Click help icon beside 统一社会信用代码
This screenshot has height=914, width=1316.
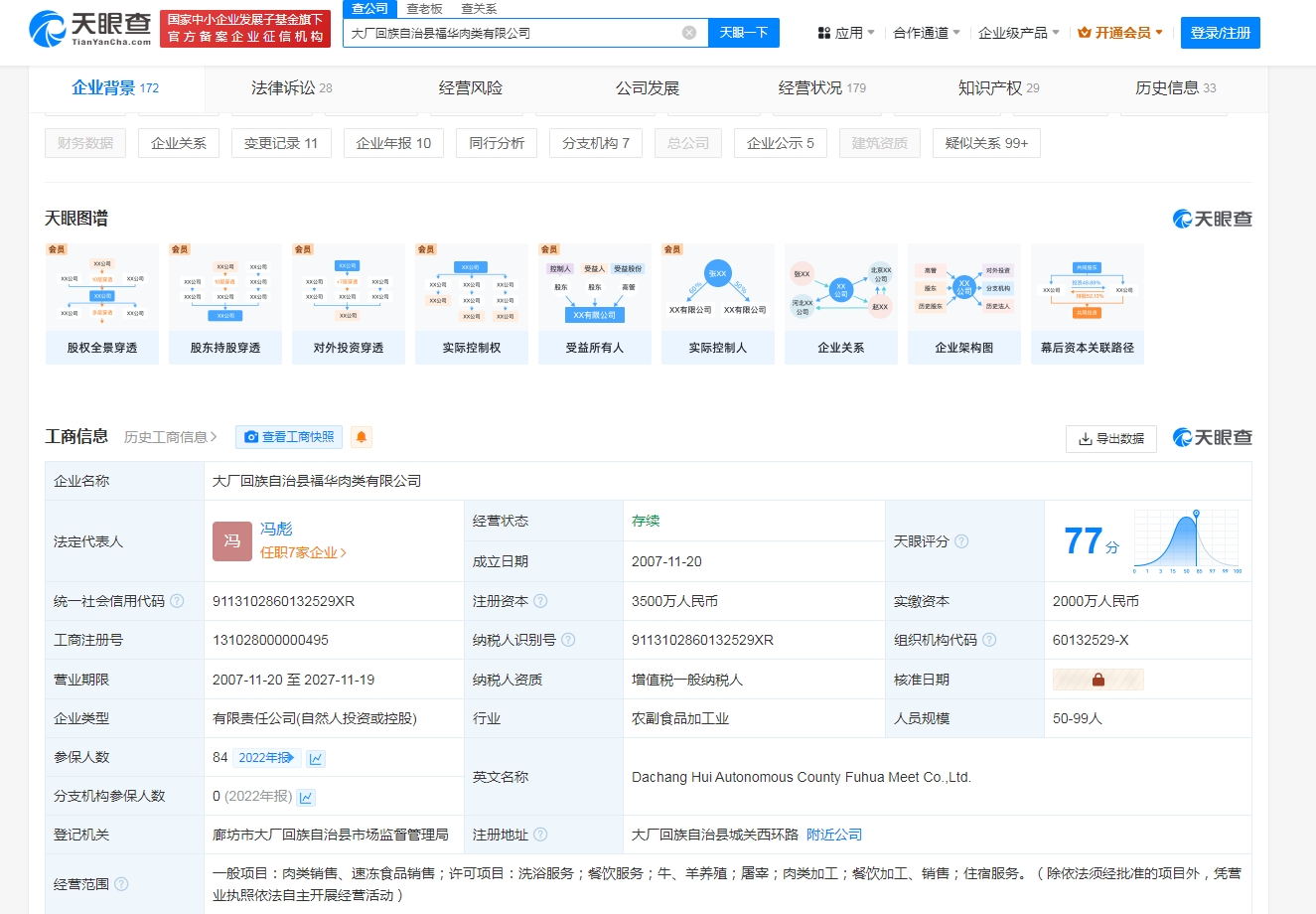pyautogui.click(x=177, y=601)
